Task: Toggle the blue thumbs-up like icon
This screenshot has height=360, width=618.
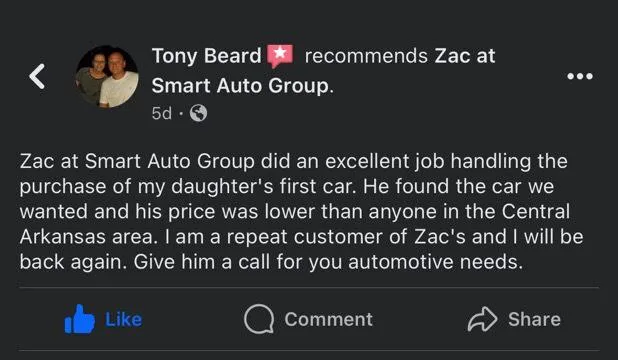Action: 80,319
